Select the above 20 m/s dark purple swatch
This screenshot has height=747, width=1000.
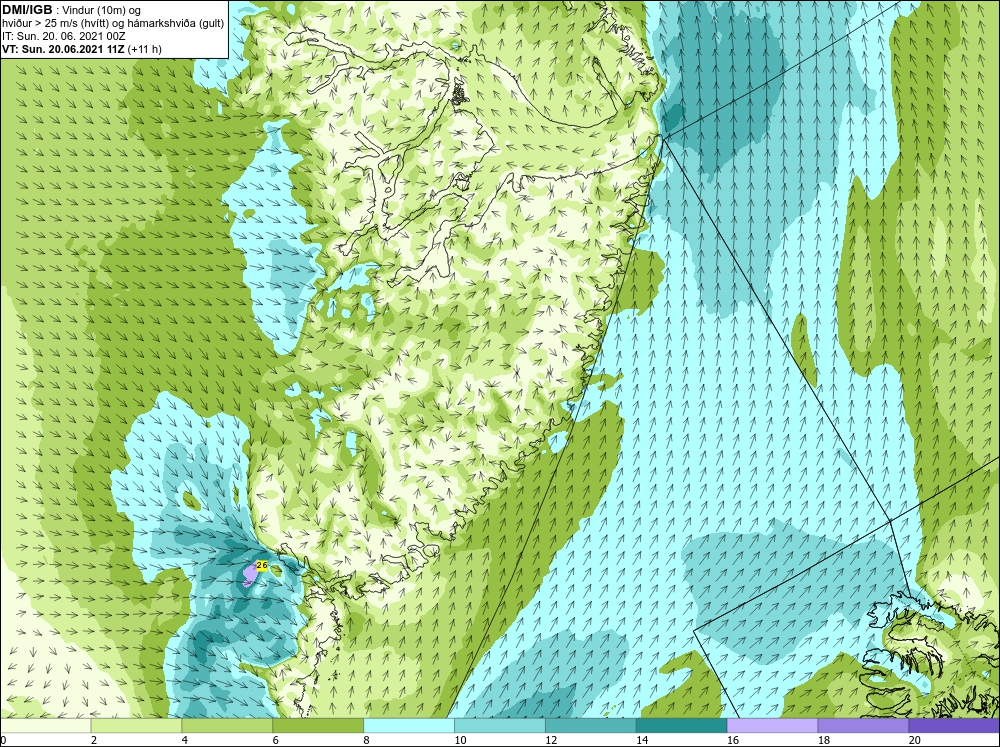954,725
